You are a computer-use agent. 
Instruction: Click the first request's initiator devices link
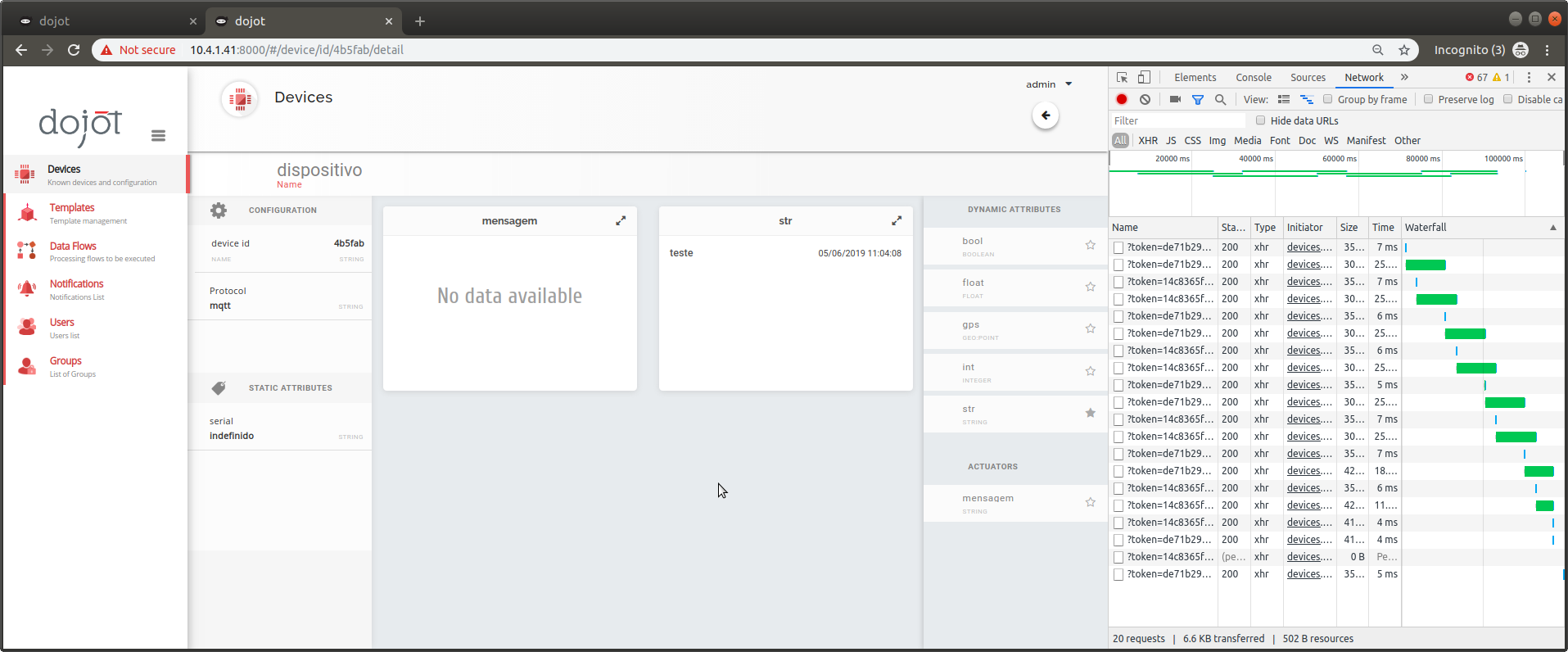[1309, 247]
